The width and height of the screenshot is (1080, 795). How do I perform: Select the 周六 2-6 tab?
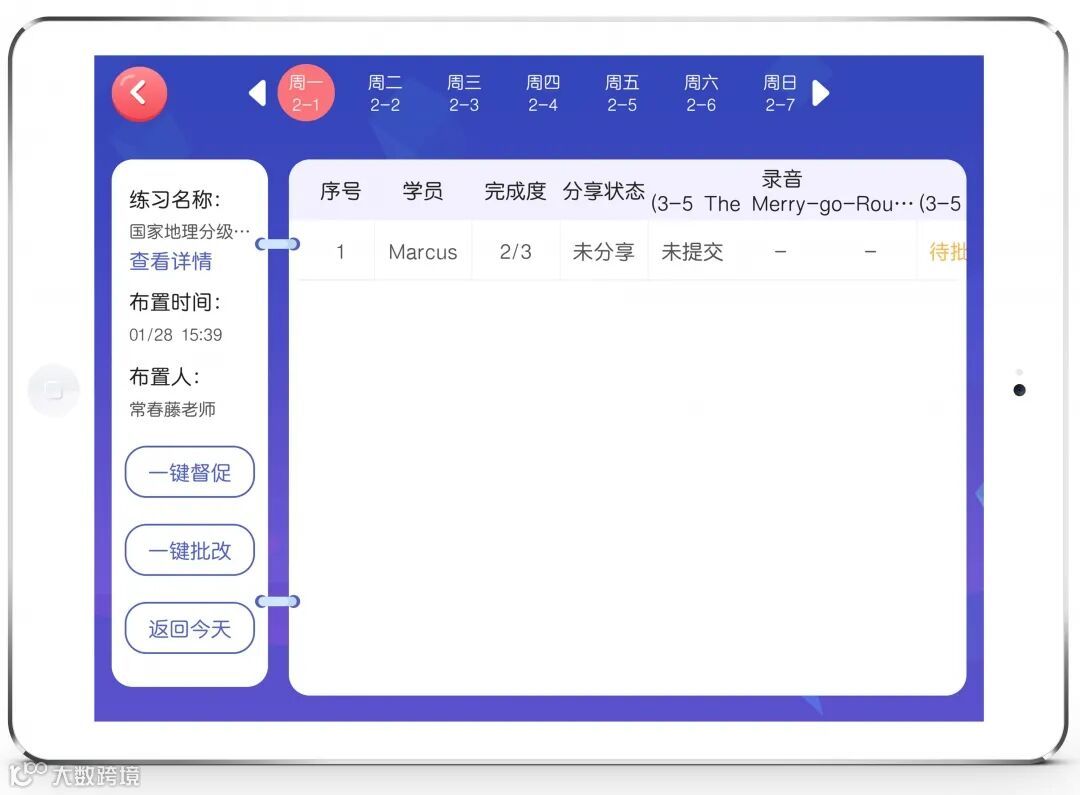tap(701, 94)
